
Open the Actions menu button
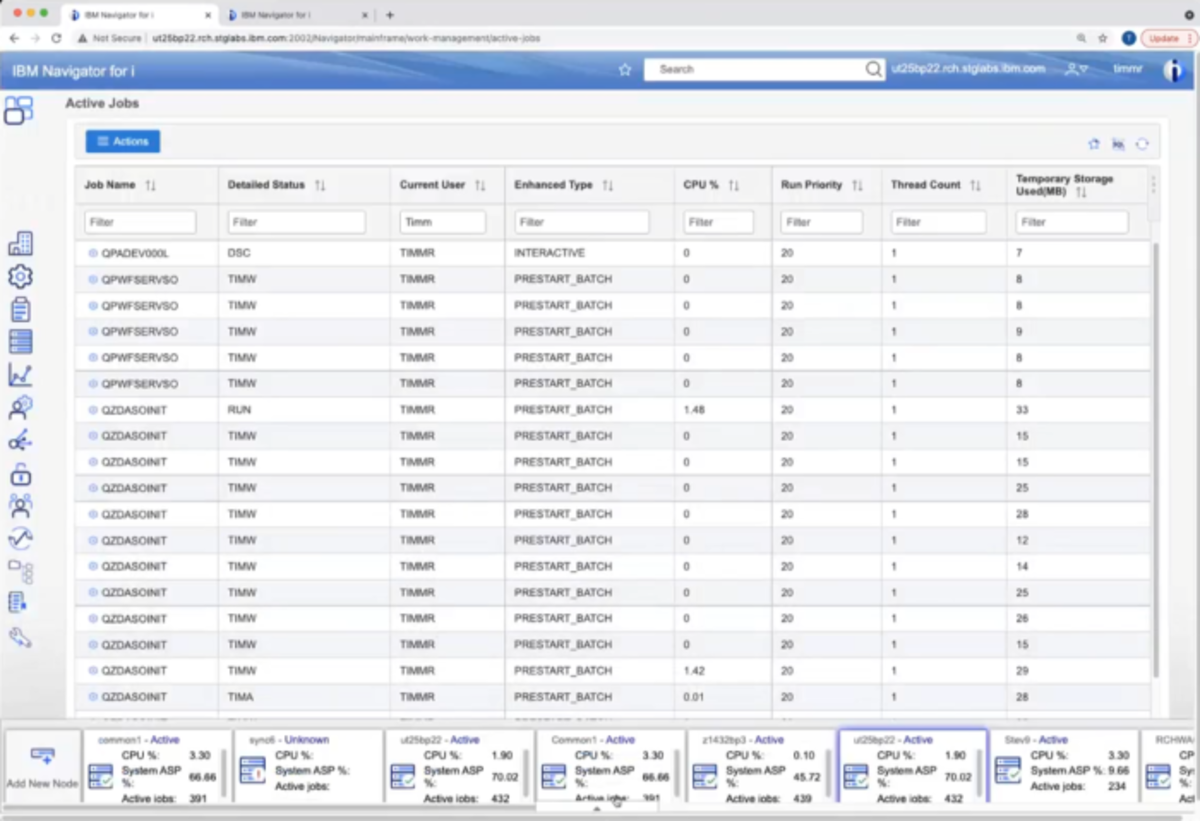(x=123, y=142)
